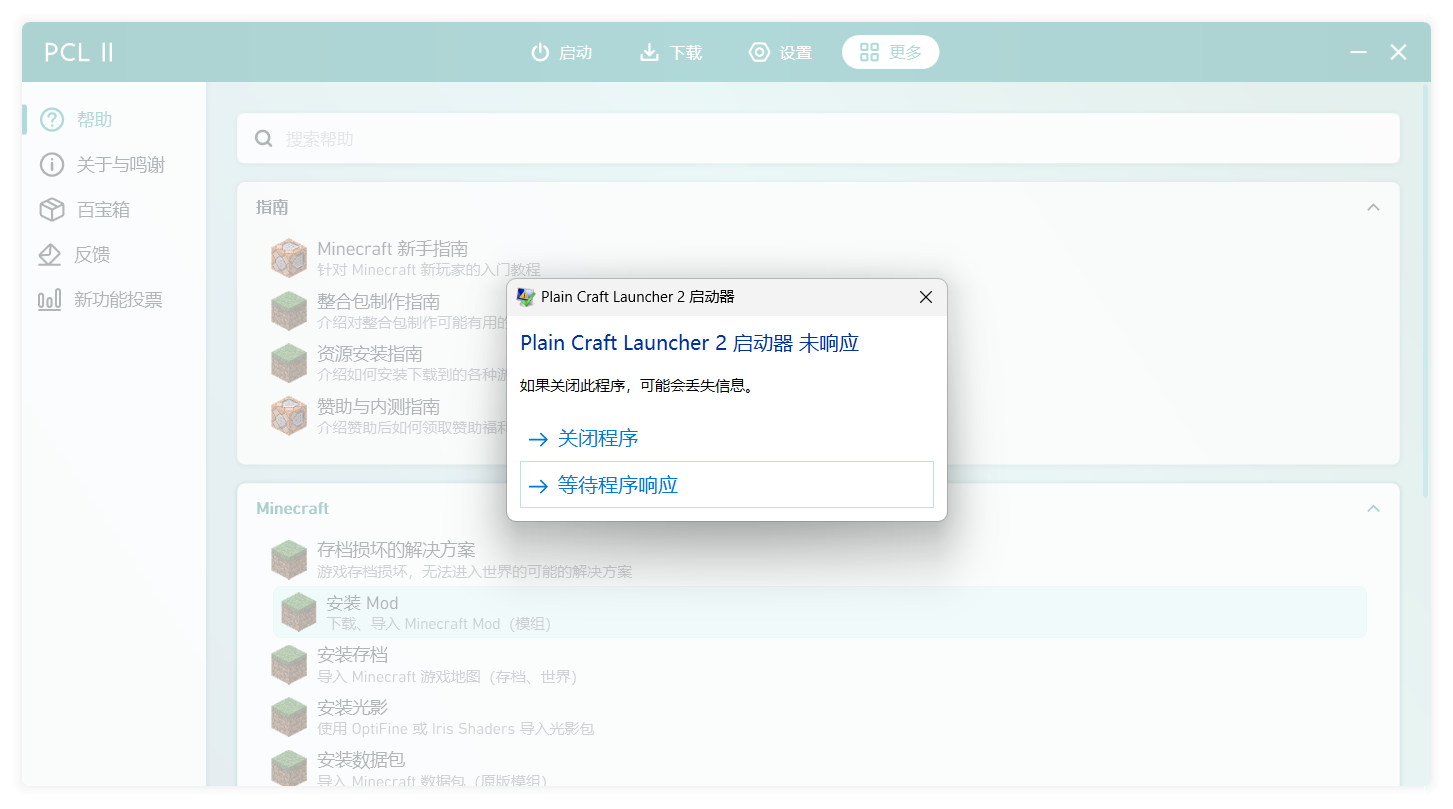Open 反馈 in the sidebar
Screen dimensions: 1453x809
pos(114,255)
